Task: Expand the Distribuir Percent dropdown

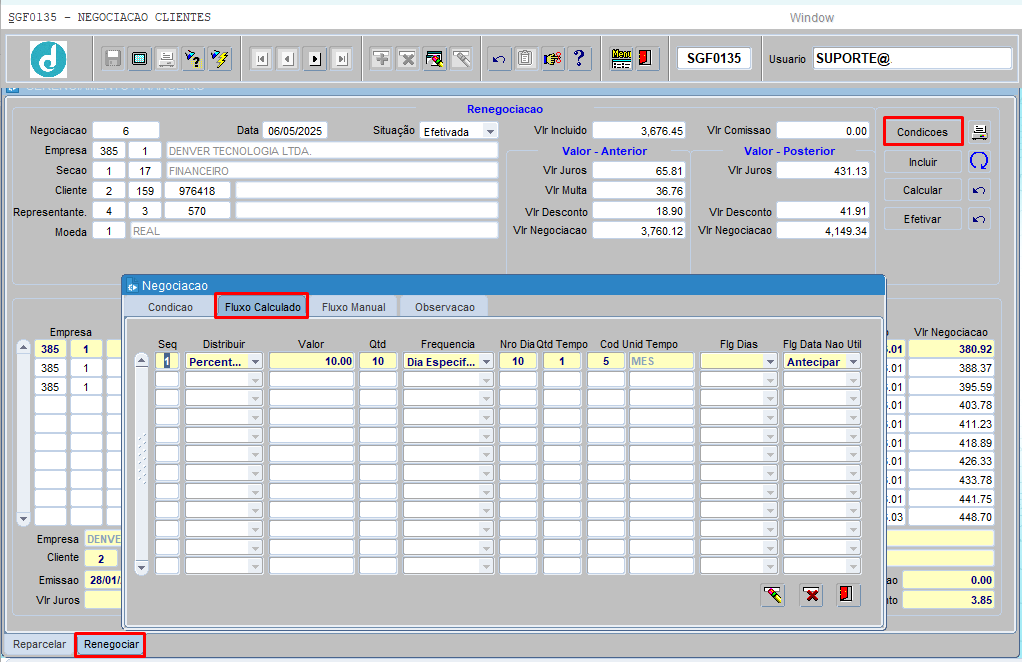Action: pyautogui.click(x=256, y=362)
